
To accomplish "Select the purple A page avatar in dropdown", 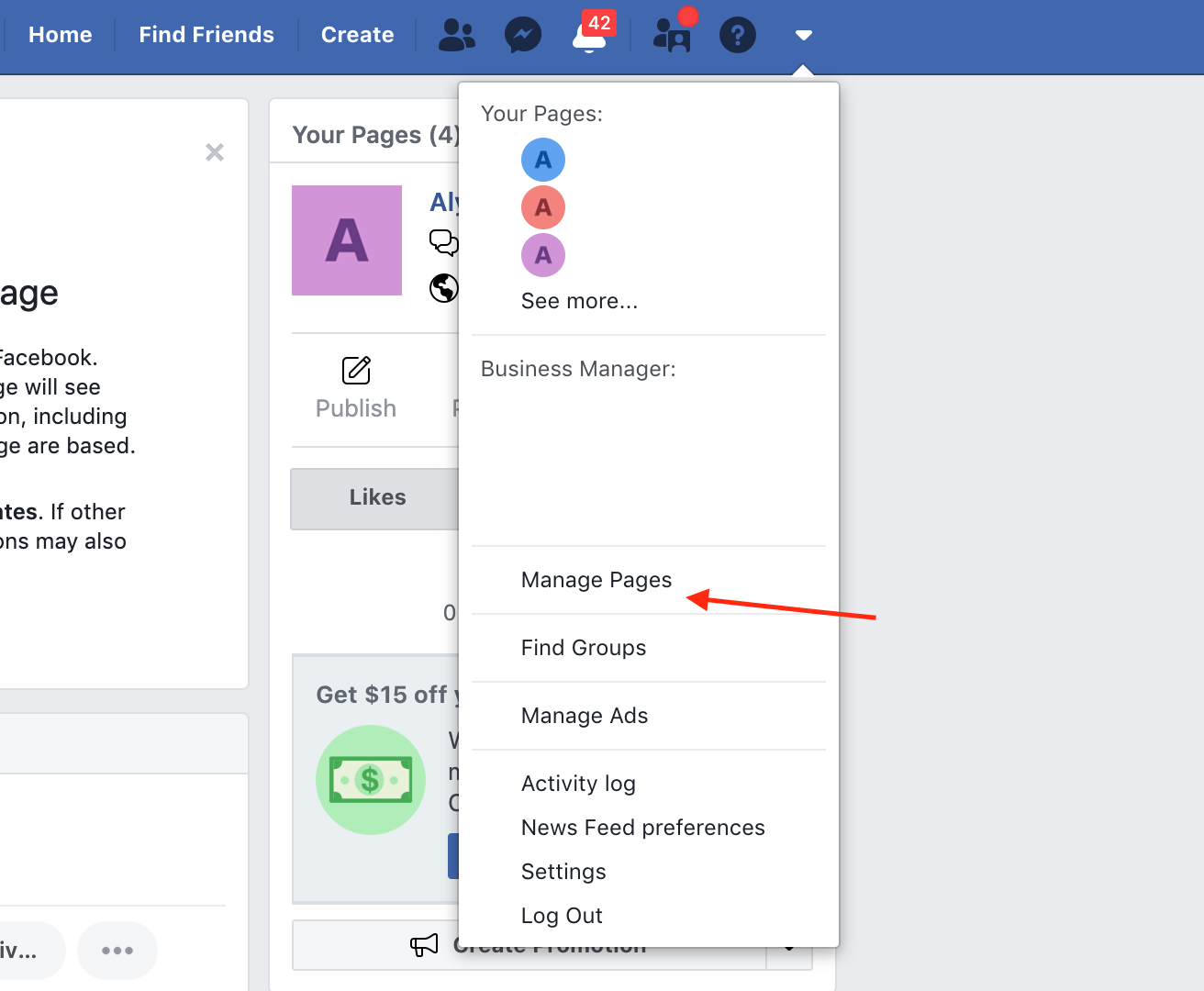I will click(543, 255).
